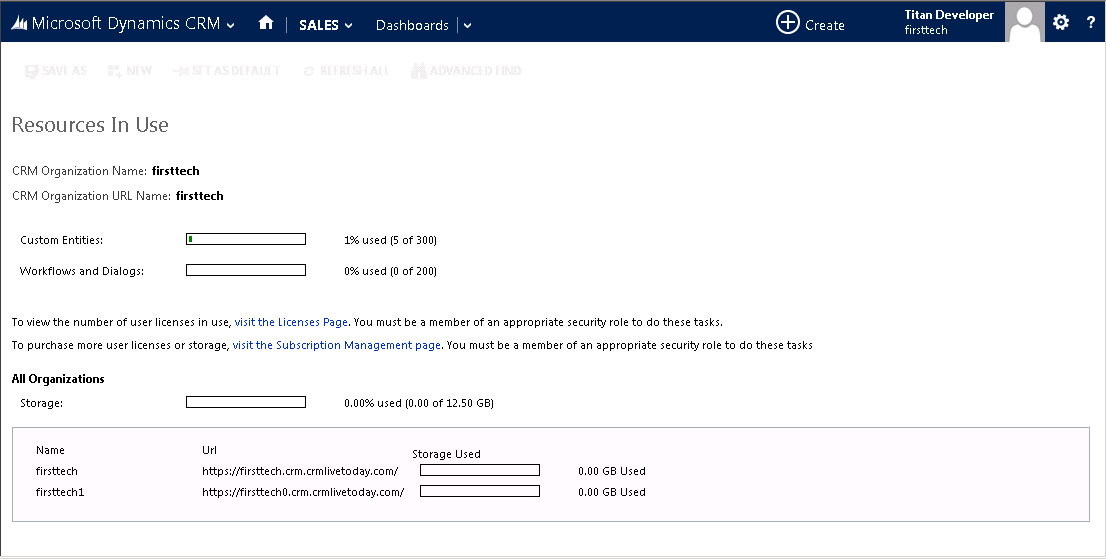Click the user profile avatar picture
The height and width of the screenshot is (559, 1106).
tap(1025, 22)
